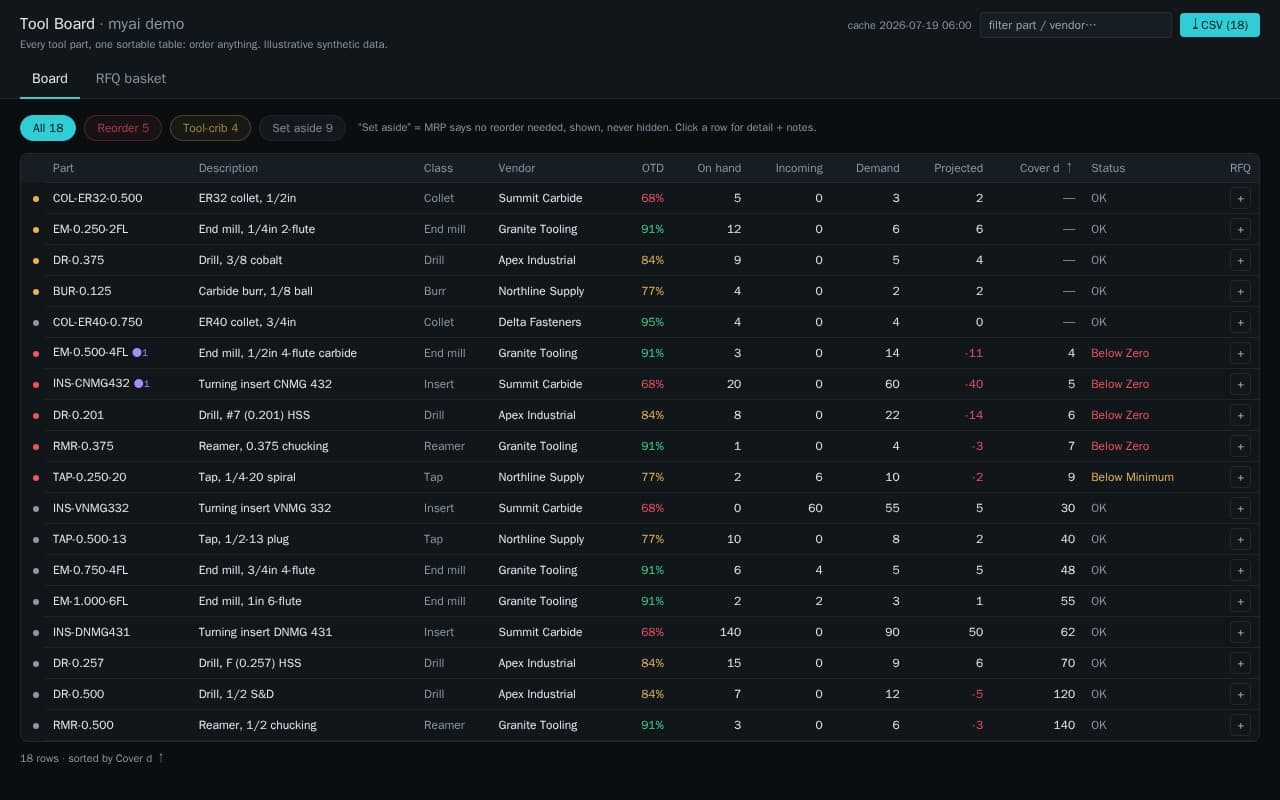Image resolution: width=1280 pixels, height=800 pixels.
Task: Click the plus icon in the EM-0.250-2FL row
Action: coord(1240,229)
